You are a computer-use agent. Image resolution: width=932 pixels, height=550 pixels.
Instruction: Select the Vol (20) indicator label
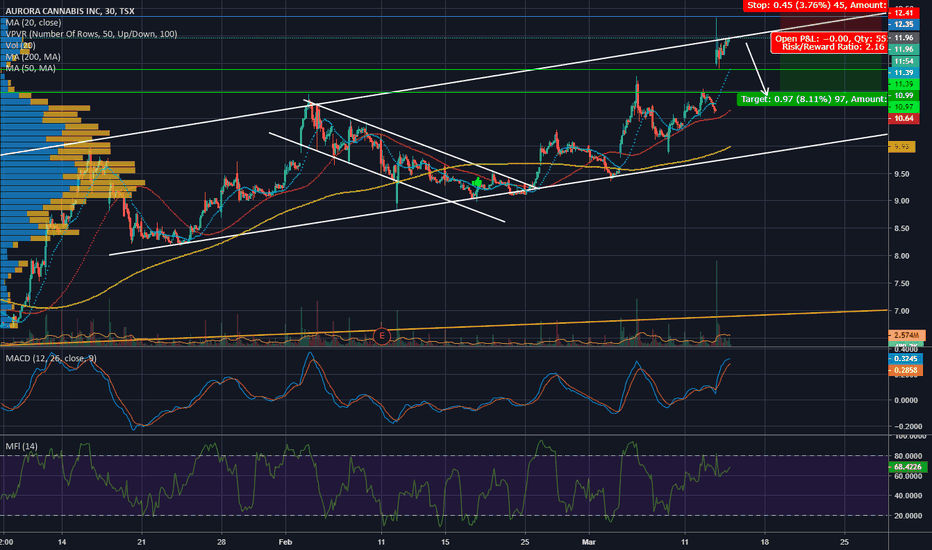20,45
